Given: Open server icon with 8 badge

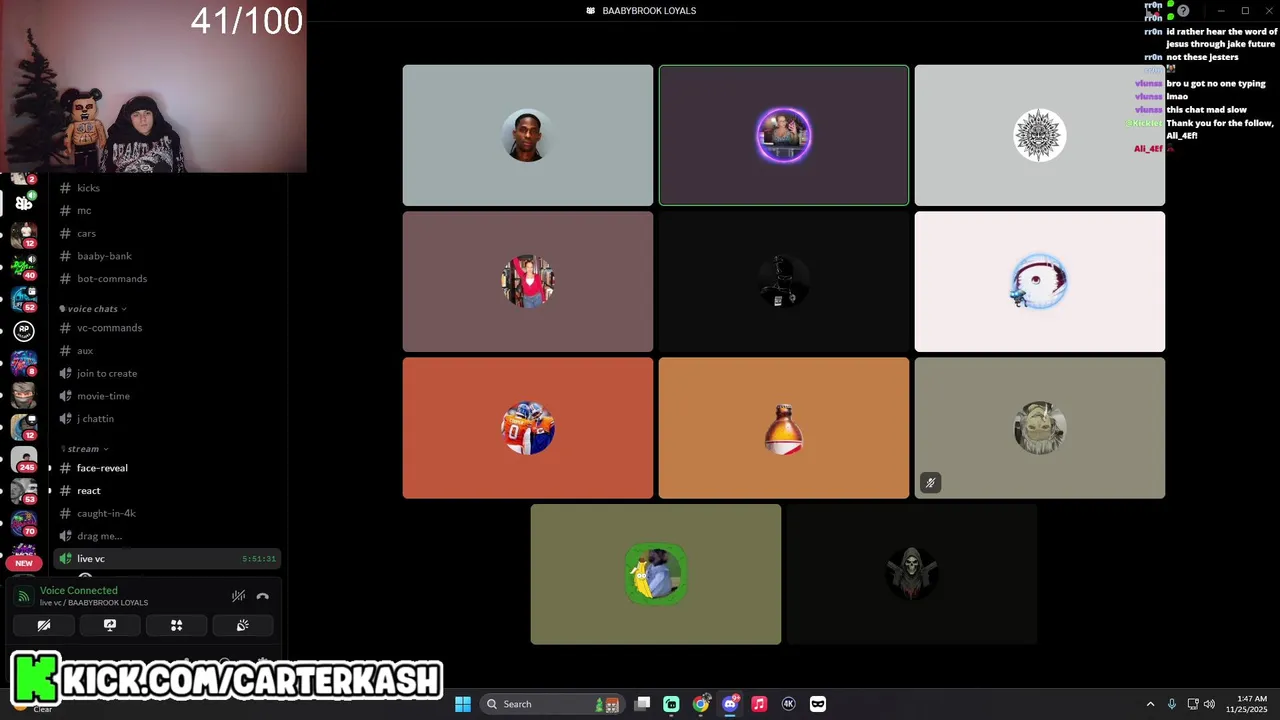Looking at the screenshot, I should click(24, 363).
